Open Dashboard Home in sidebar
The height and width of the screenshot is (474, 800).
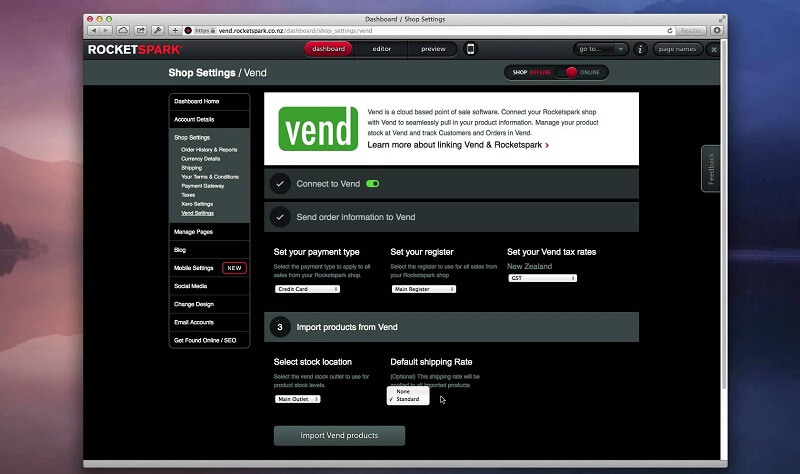(x=209, y=102)
